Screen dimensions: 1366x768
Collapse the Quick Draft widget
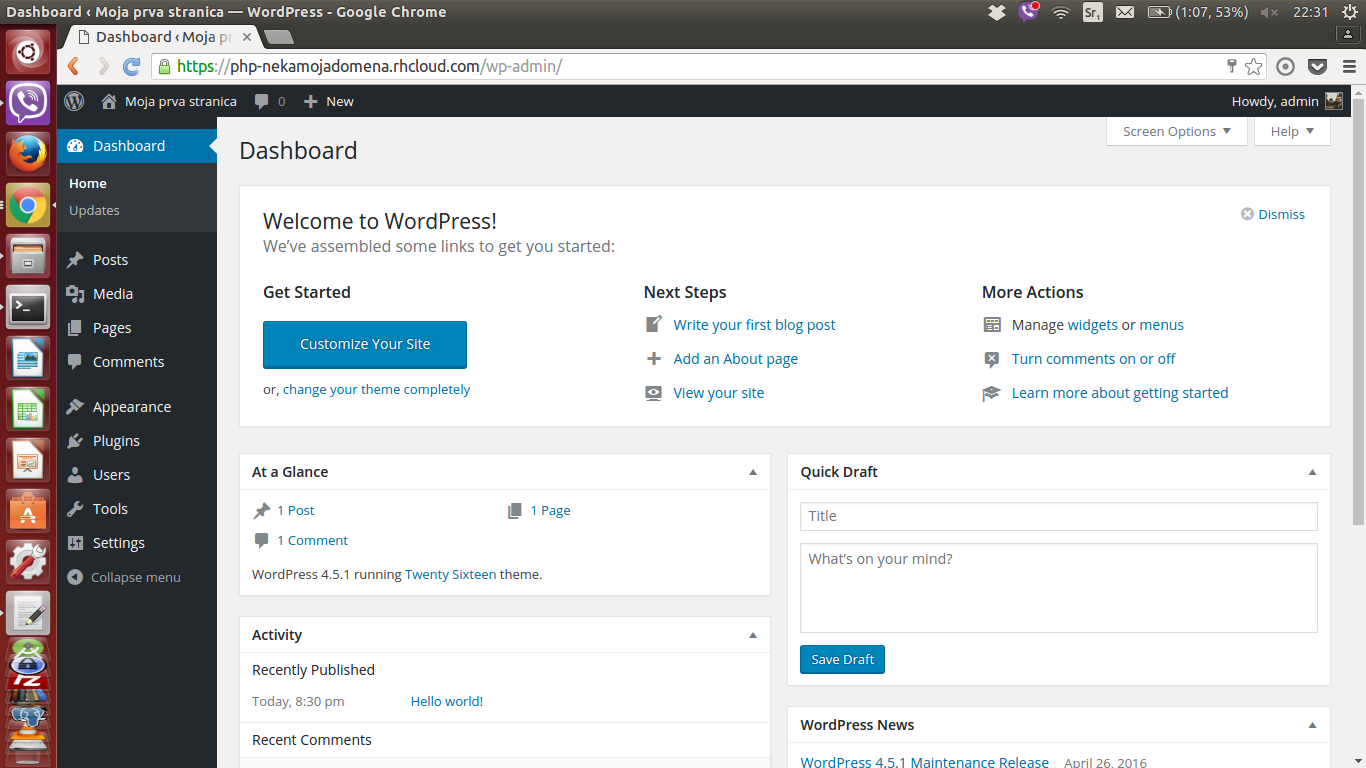(1312, 472)
